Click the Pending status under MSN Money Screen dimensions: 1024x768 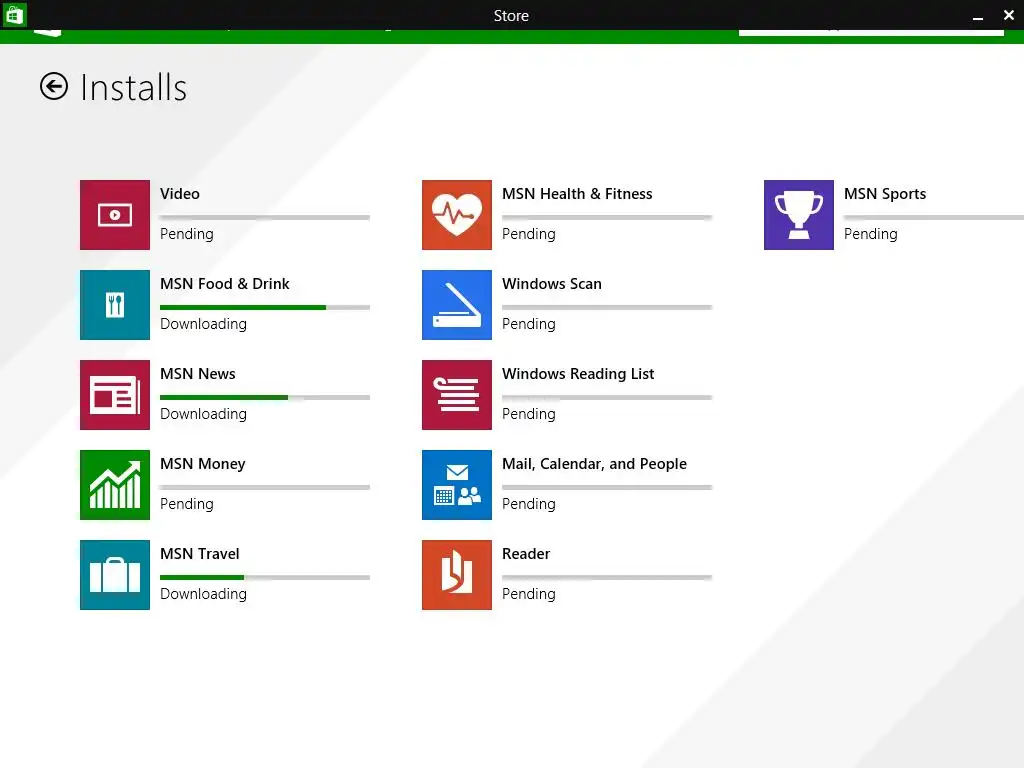coord(187,505)
